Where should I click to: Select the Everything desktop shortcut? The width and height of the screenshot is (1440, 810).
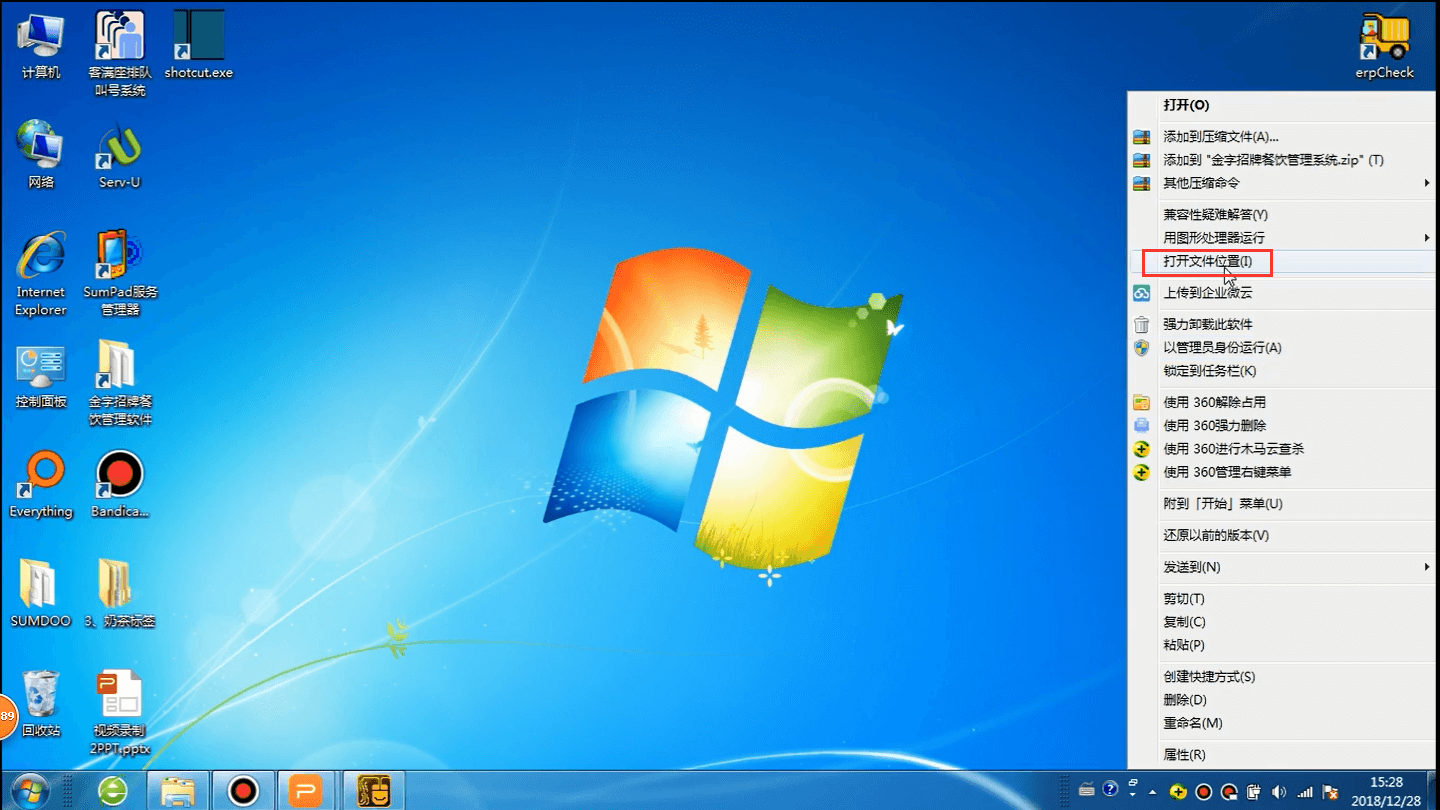click(x=41, y=485)
